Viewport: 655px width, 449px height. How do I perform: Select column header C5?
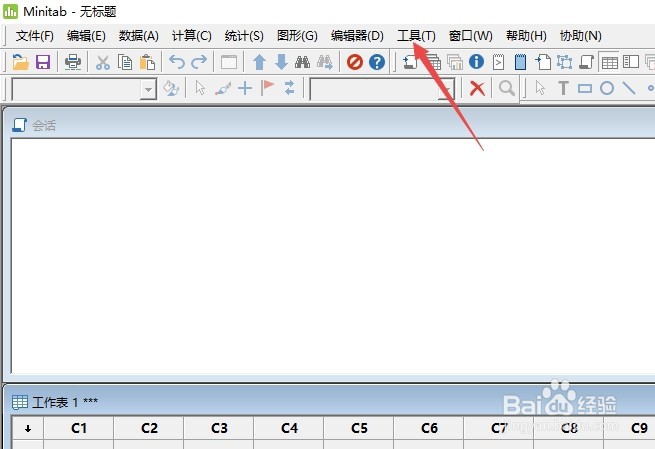pos(359,428)
